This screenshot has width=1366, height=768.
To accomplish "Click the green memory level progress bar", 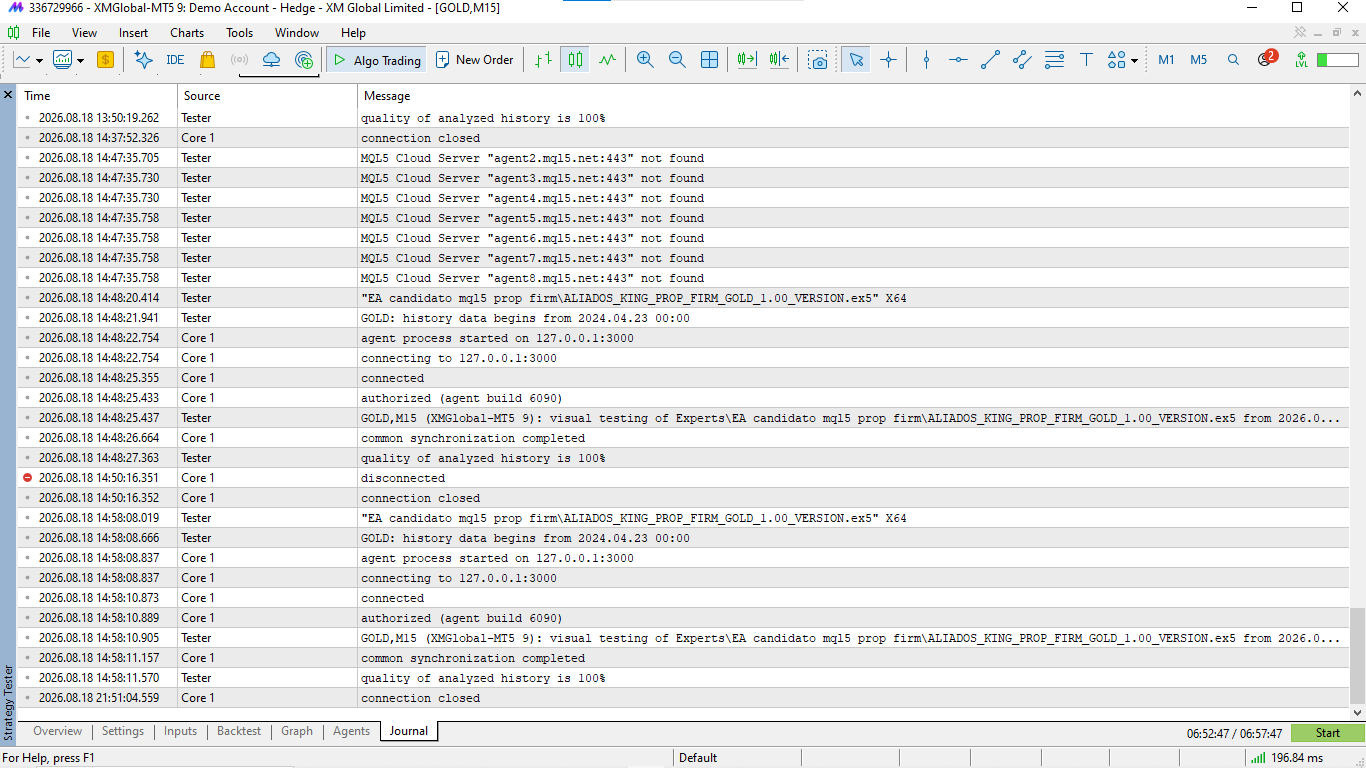I will click(1338, 60).
